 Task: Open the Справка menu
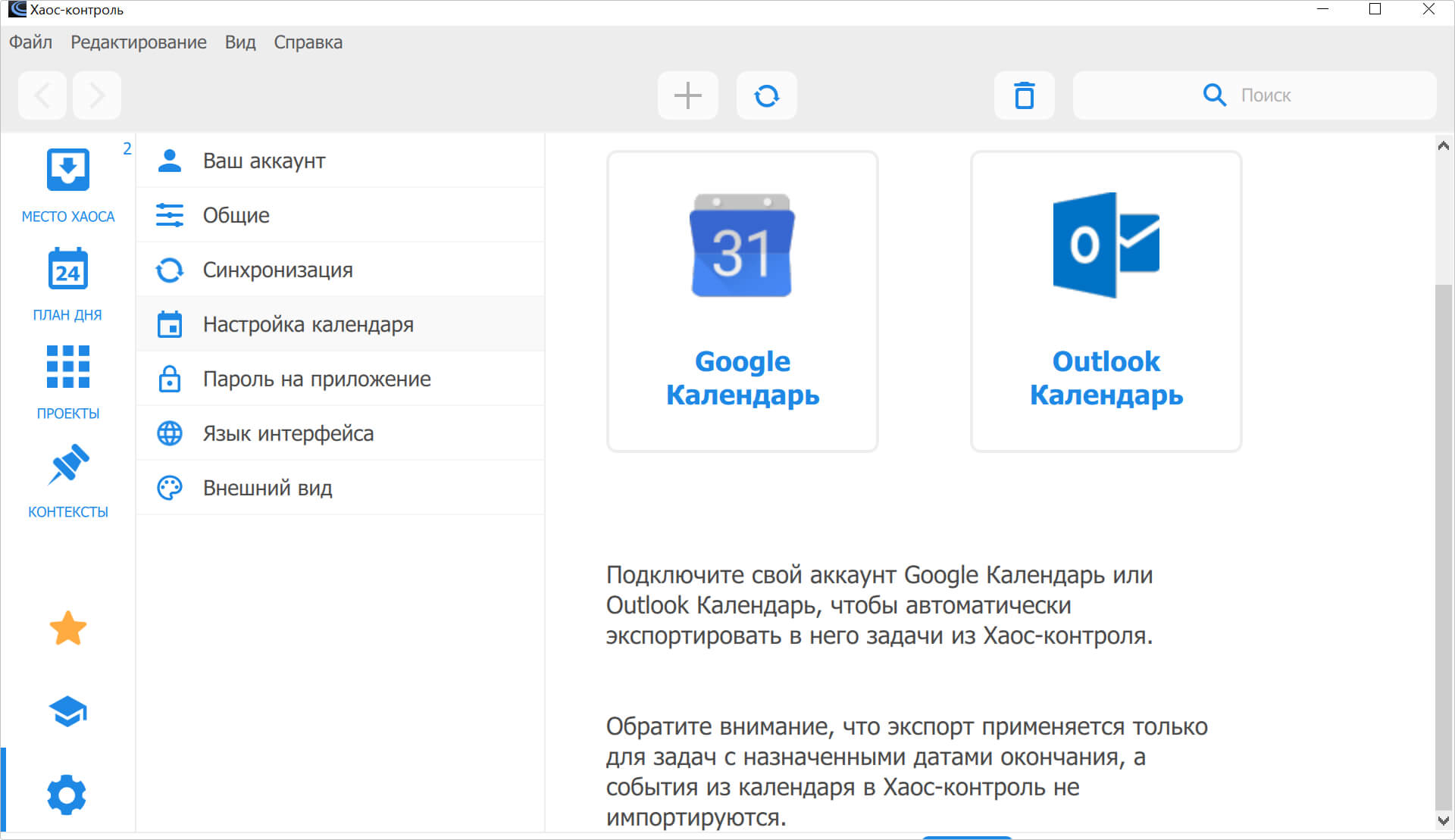308,42
